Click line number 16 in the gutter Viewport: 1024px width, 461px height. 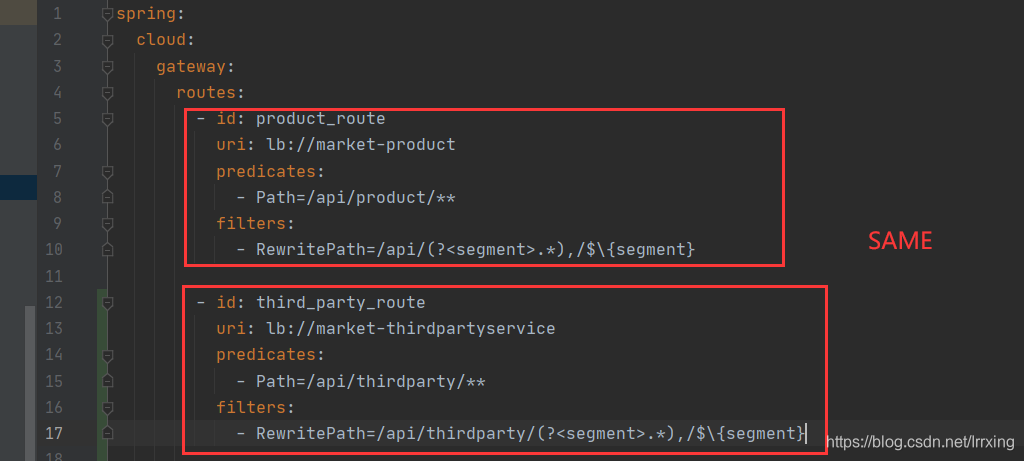53,407
